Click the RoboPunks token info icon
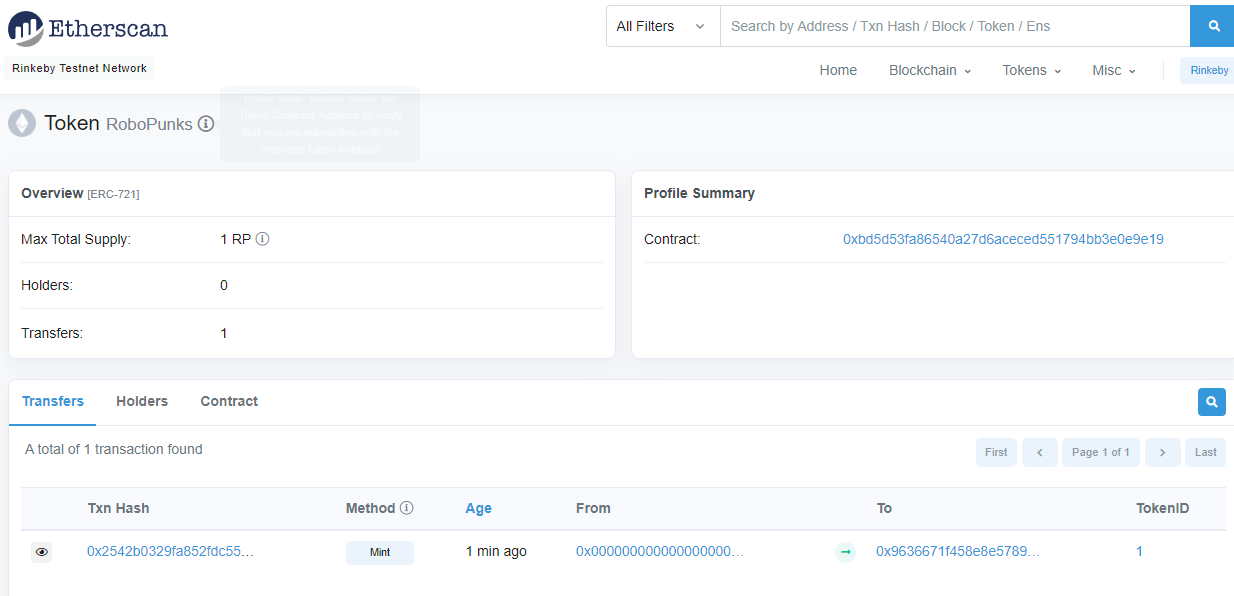Screen dimensions: 1234x596 point(207,124)
